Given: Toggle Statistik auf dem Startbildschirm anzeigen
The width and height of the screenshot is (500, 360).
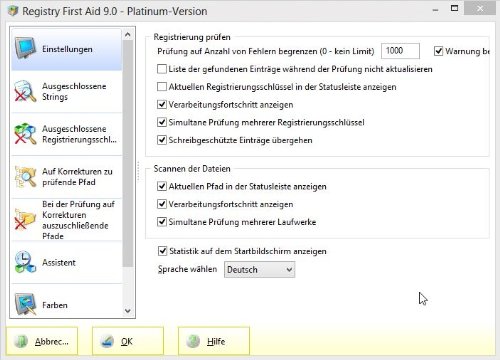Looking at the screenshot, I should [x=162, y=251].
